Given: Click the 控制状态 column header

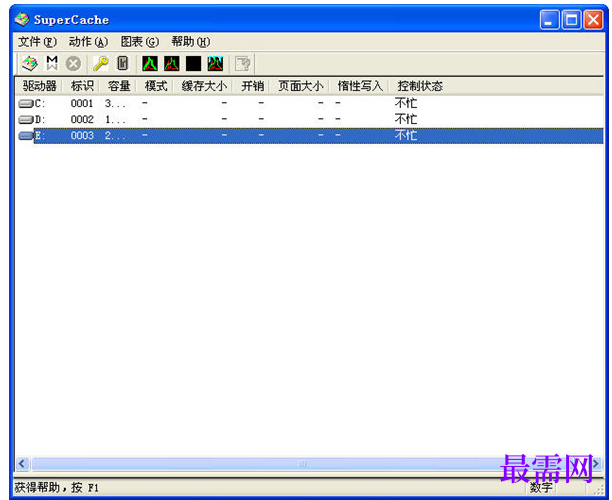Looking at the screenshot, I should [420, 86].
